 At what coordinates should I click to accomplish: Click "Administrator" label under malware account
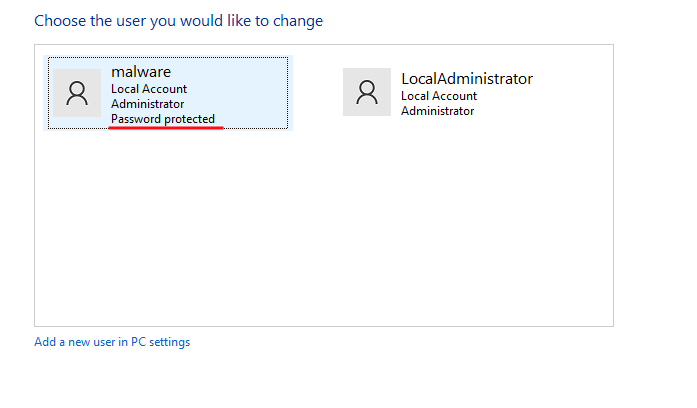[x=147, y=104]
